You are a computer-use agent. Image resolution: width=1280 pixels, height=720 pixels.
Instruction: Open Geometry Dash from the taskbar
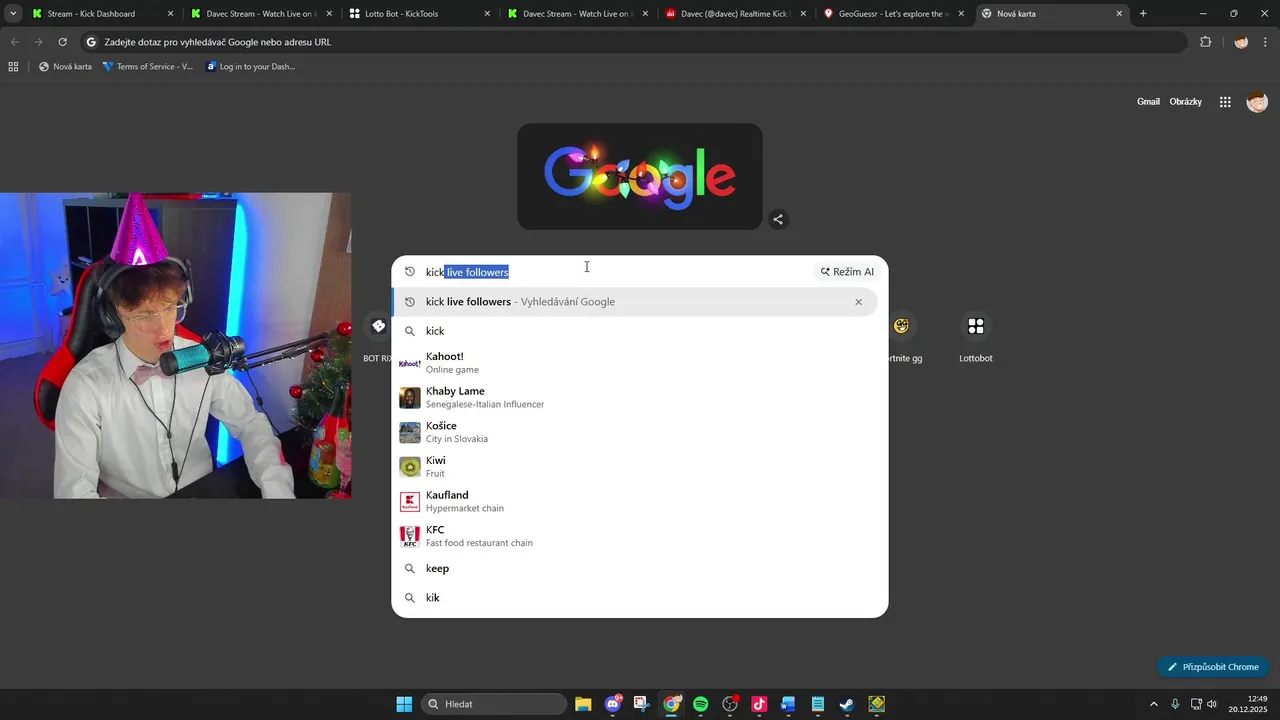pos(876,704)
